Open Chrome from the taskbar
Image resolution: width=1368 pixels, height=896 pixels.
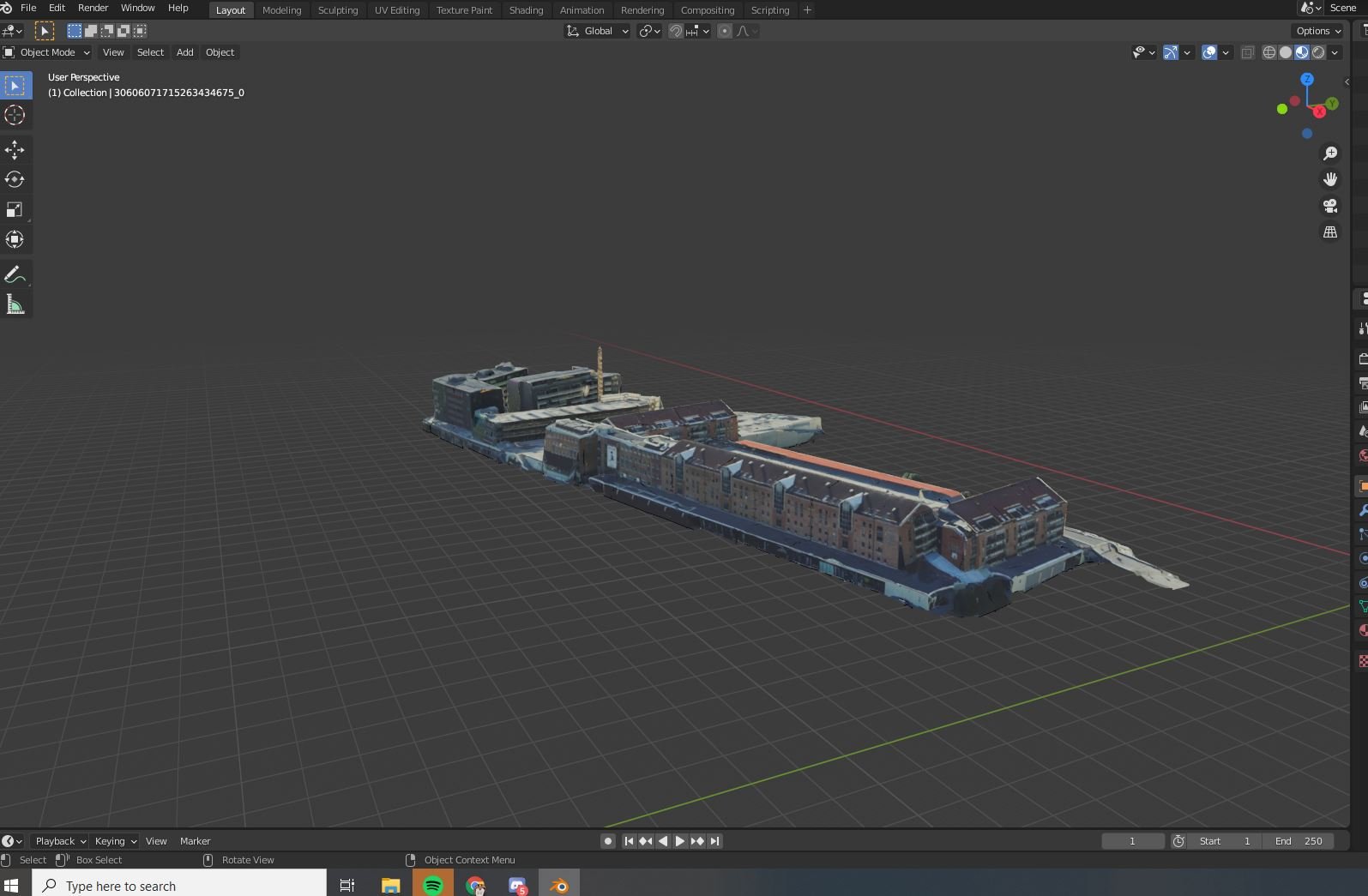coord(475,885)
